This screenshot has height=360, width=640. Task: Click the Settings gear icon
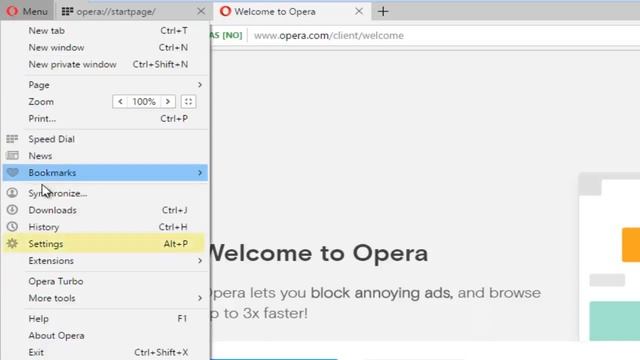pos(12,243)
